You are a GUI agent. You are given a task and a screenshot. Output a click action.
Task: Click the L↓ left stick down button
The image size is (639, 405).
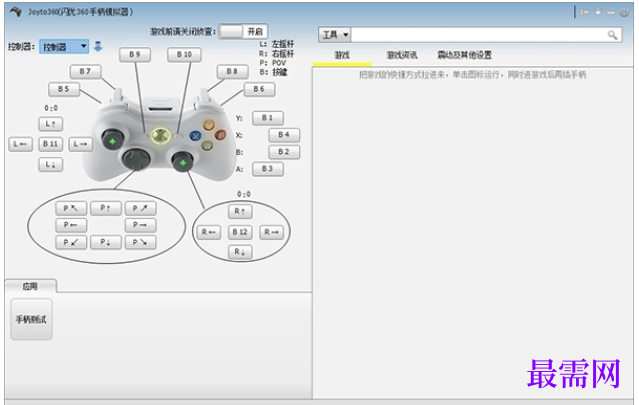(51, 165)
